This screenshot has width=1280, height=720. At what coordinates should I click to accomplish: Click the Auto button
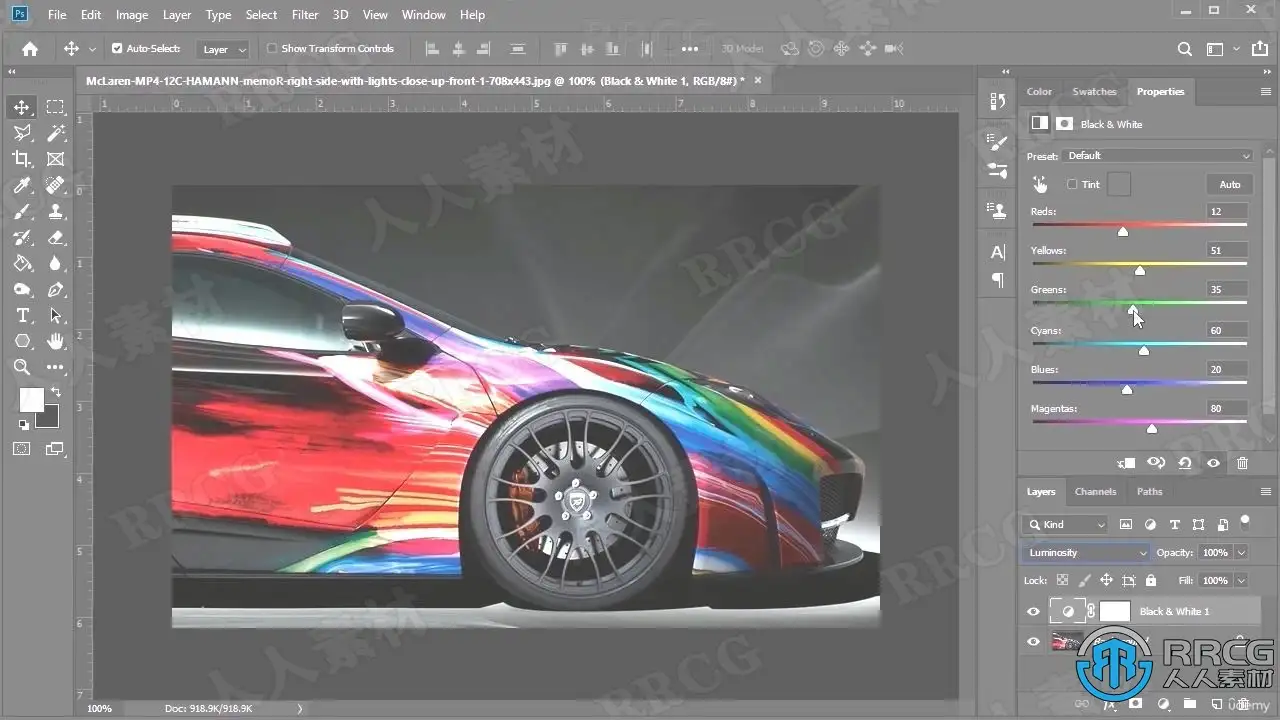1230,184
